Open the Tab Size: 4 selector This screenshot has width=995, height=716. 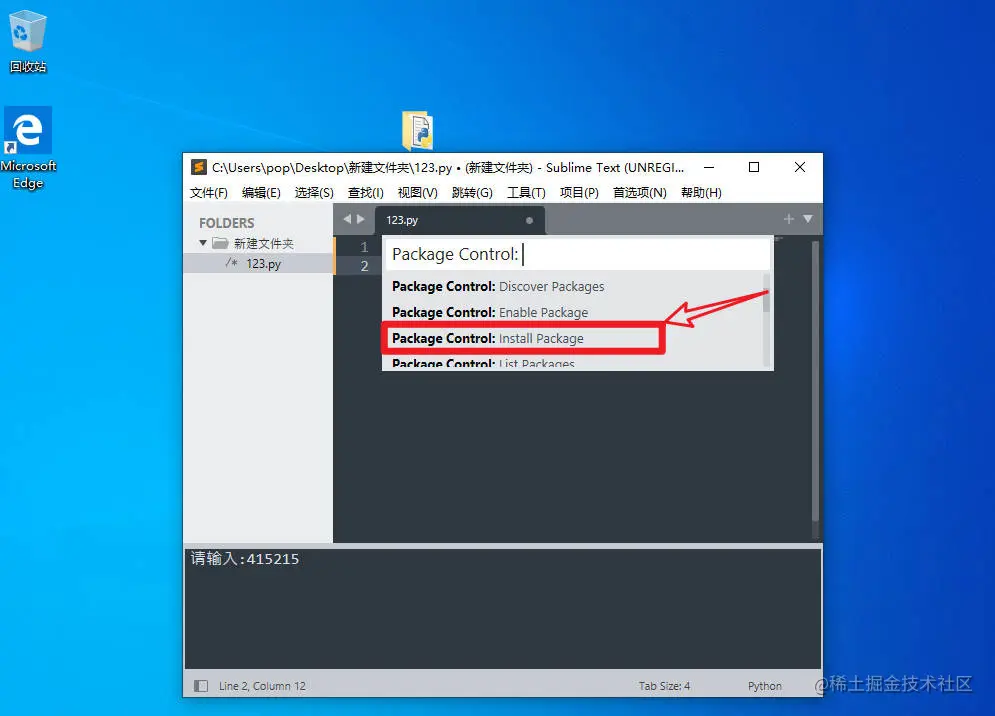tap(664, 686)
